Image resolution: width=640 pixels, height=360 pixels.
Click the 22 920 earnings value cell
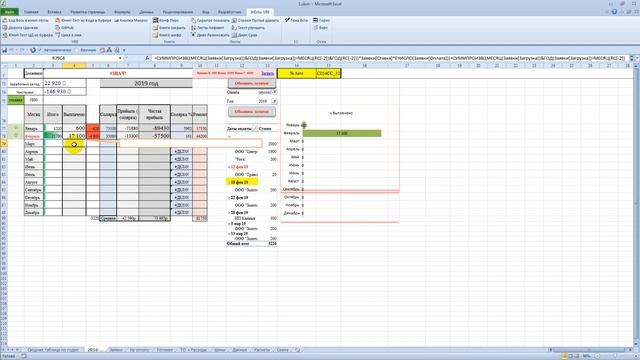[65, 83]
